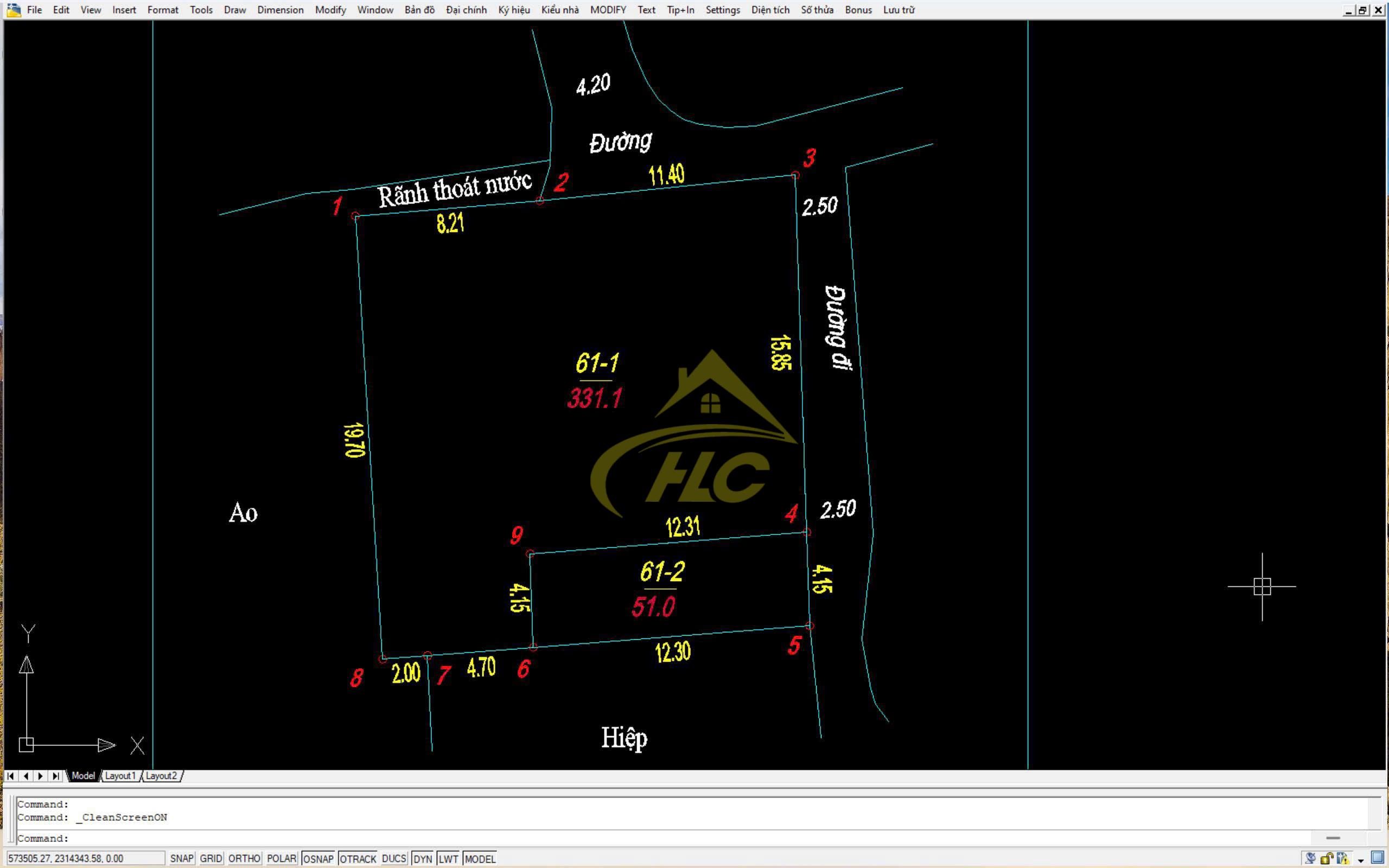Open the Bản đồ menu
This screenshot has width=1389, height=868.
(x=419, y=10)
